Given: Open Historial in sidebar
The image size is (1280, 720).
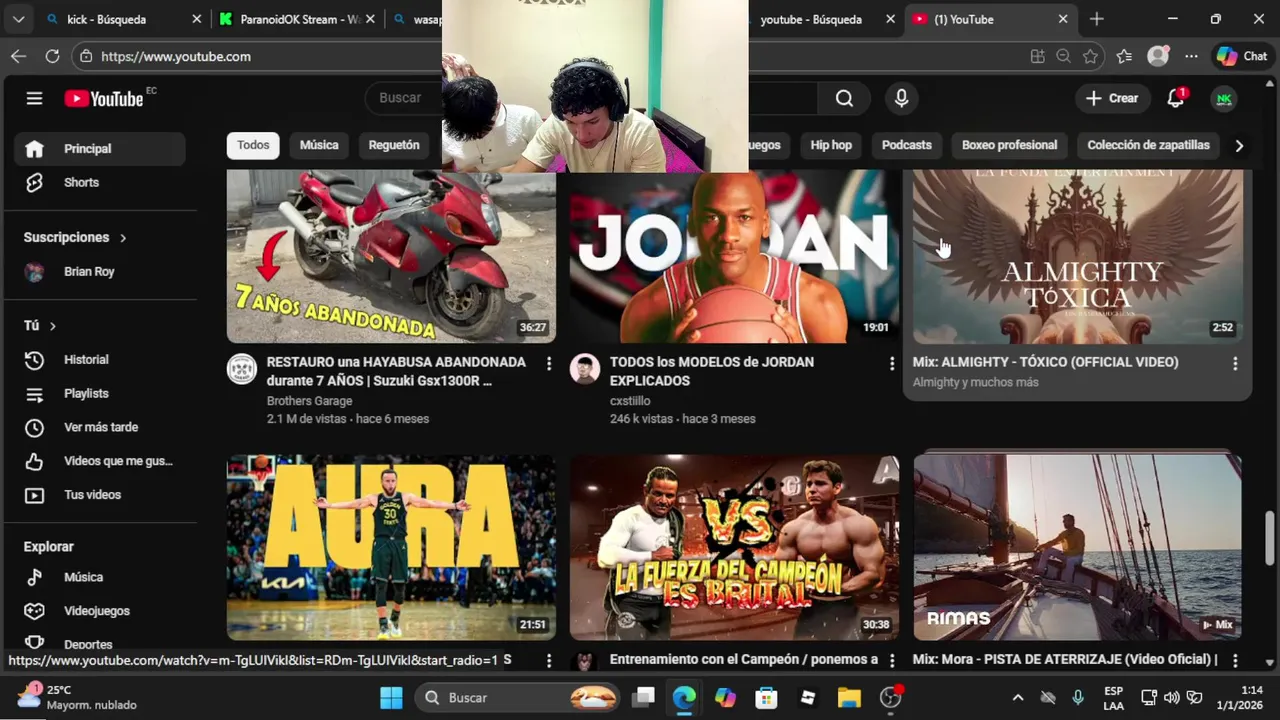Looking at the screenshot, I should point(99,360).
